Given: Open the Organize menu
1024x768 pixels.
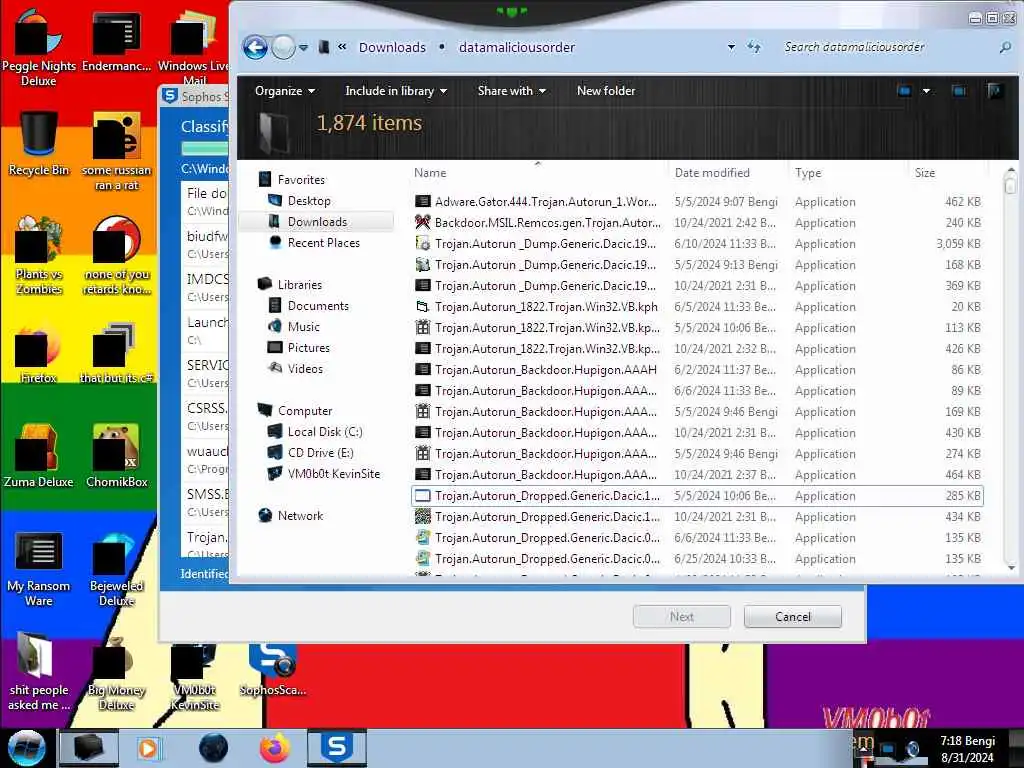Looking at the screenshot, I should tap(285, 91).
